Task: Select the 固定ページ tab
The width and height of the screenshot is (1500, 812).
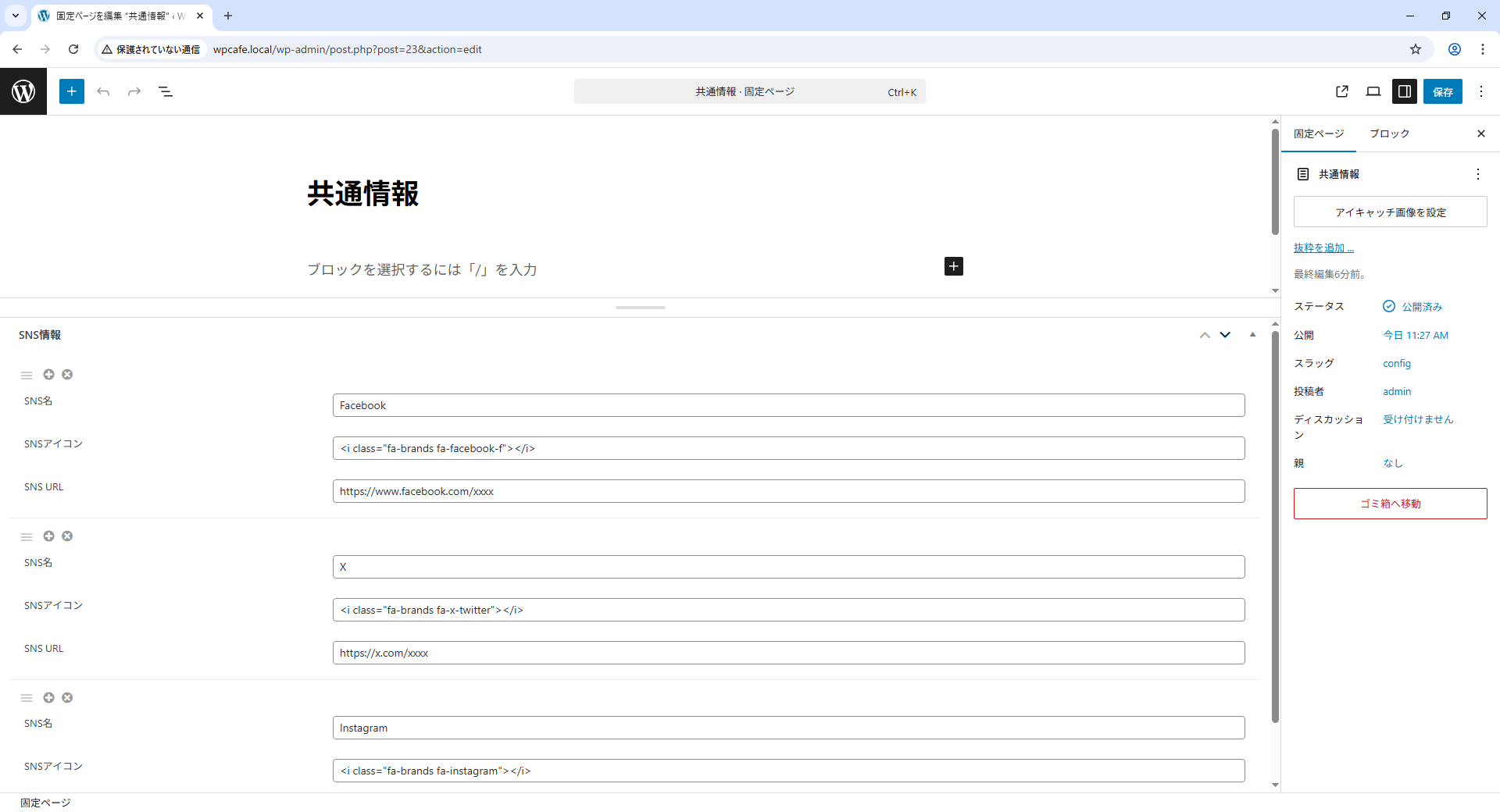Action: [1319, 134]
